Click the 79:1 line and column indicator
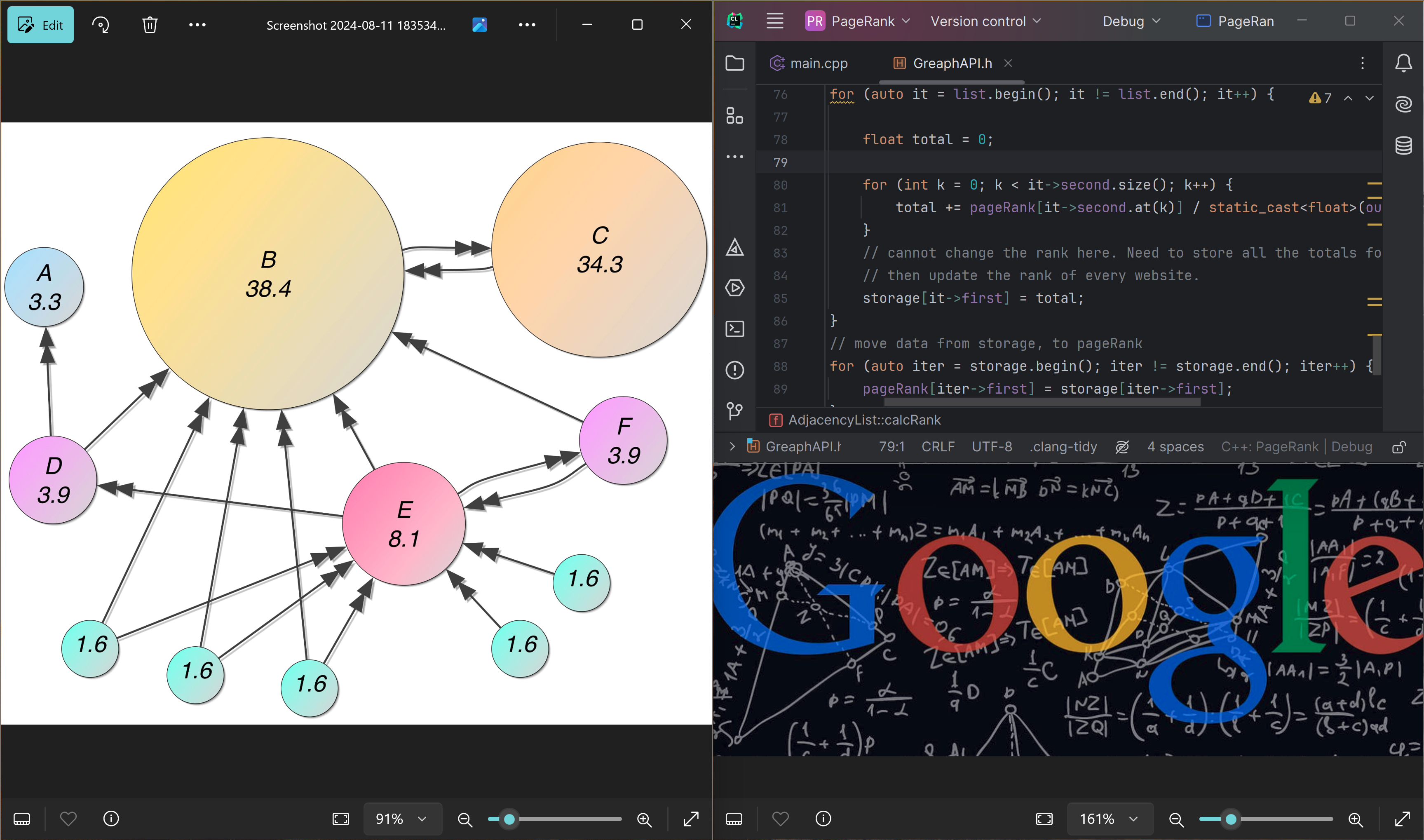The width and height of the screenshot is (1424, 840). (892, 447)
